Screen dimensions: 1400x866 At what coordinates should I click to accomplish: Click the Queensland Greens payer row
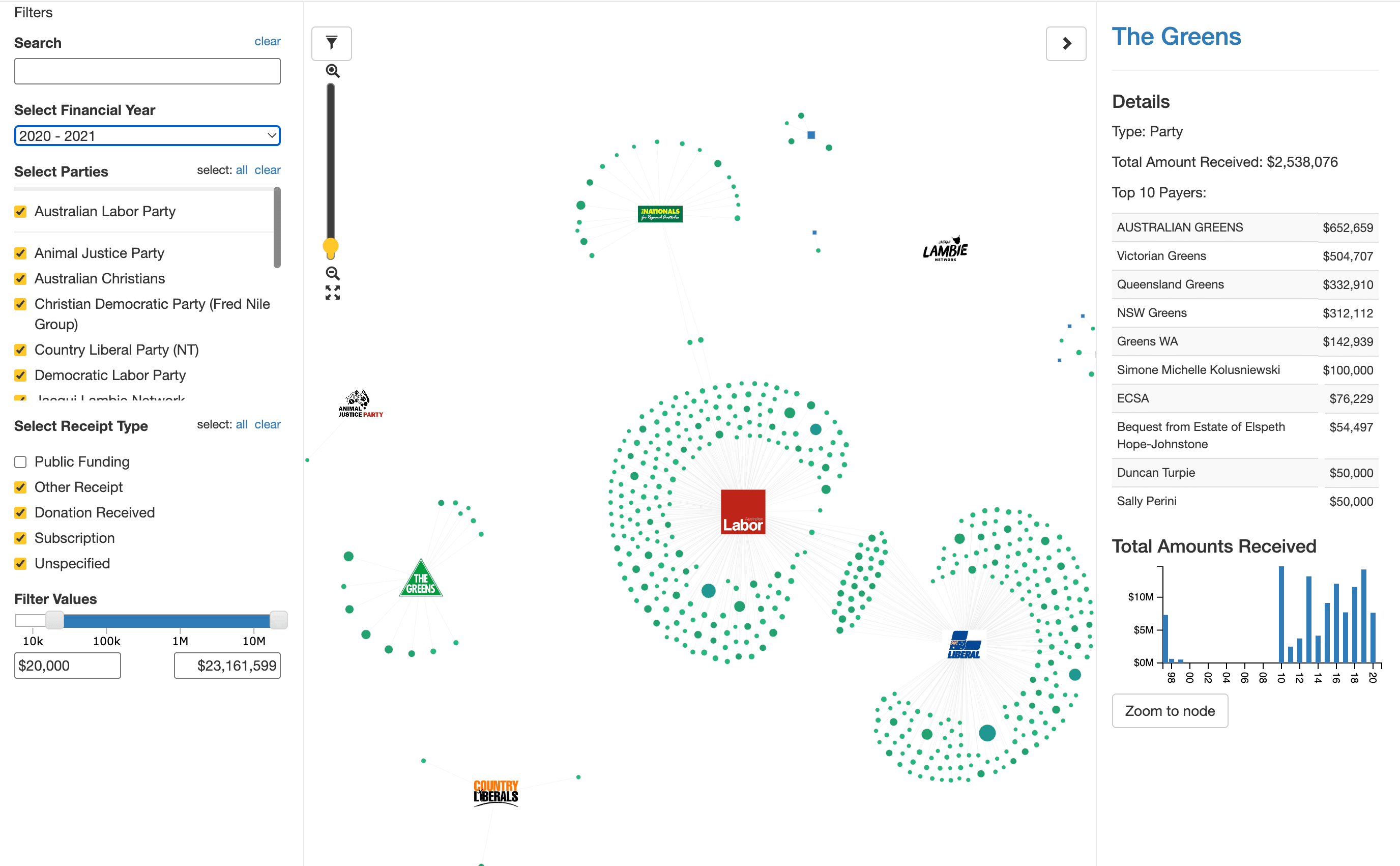(x=1245, y=284)
